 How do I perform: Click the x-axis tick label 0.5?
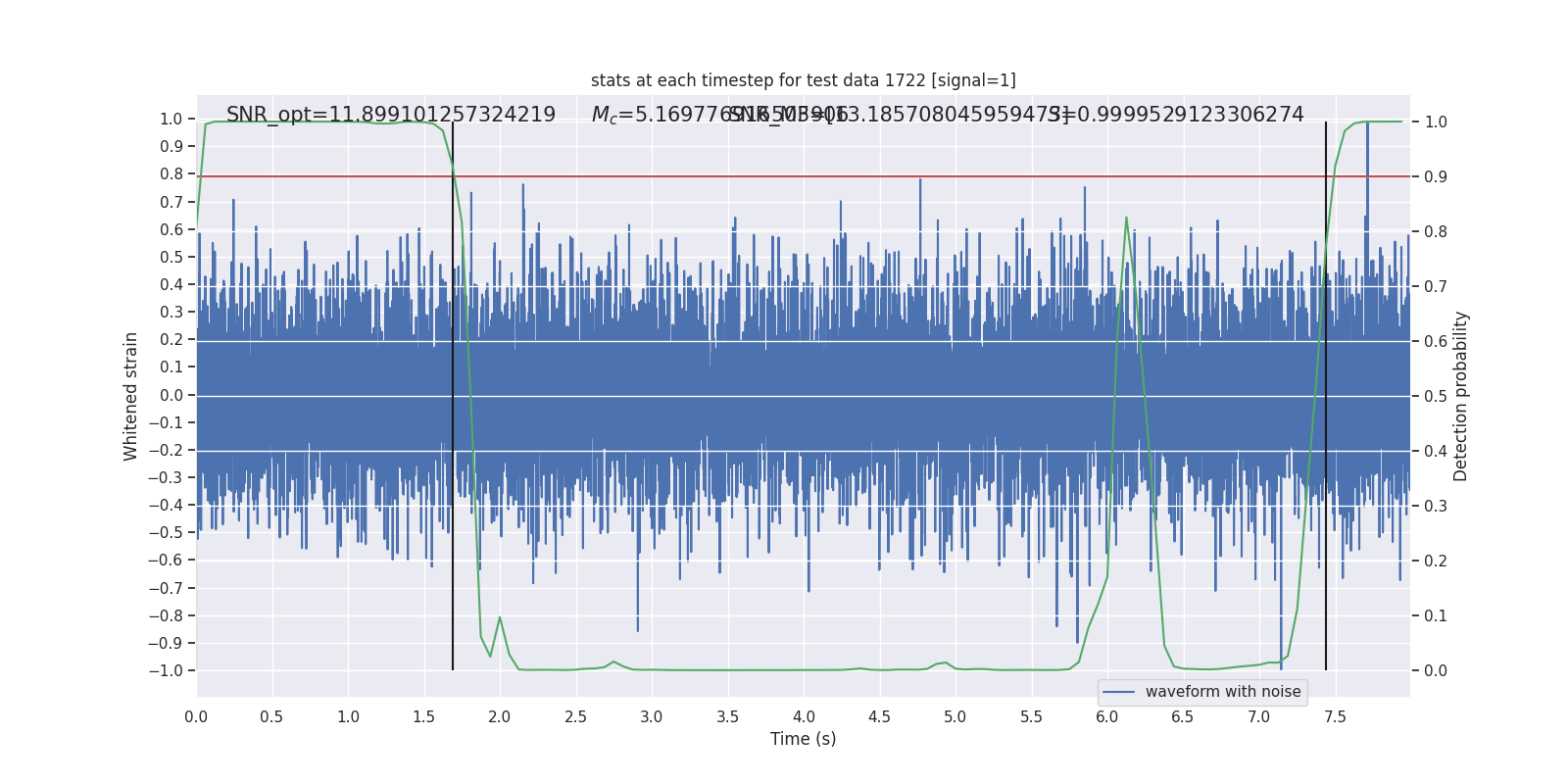pos(271,717)
